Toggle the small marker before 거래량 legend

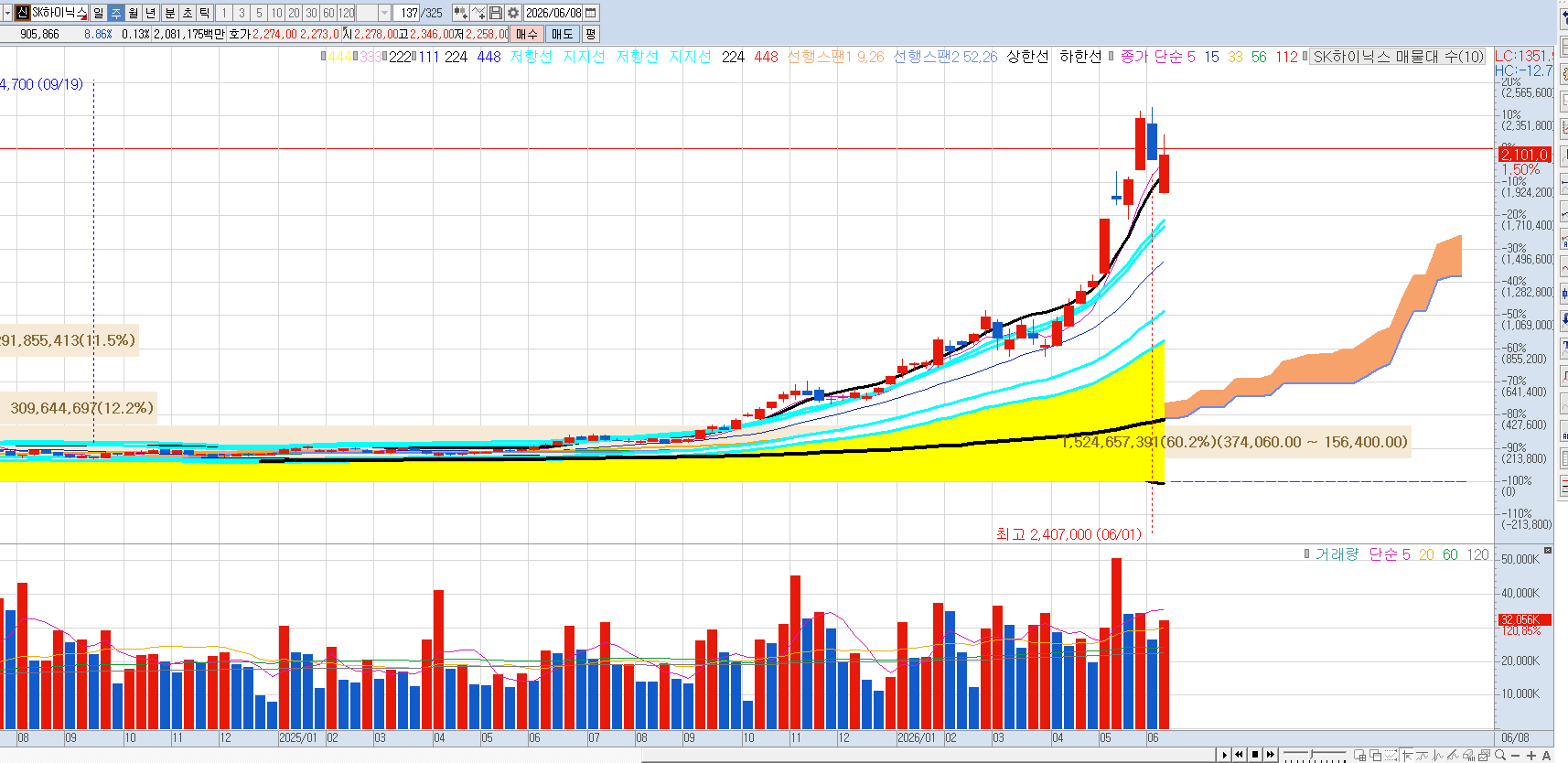1307,553
